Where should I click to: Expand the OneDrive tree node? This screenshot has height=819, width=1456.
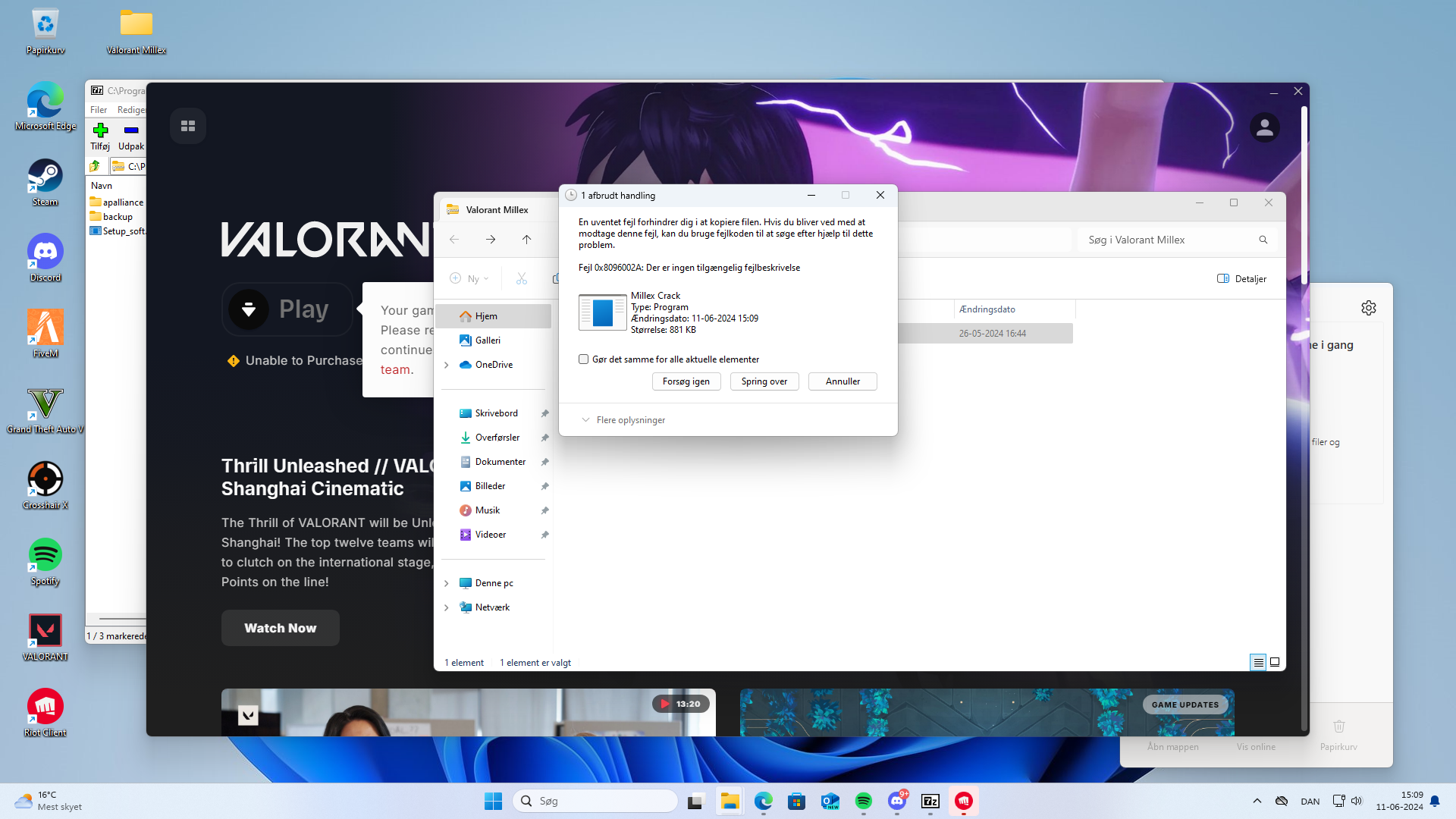click(447, 365)
